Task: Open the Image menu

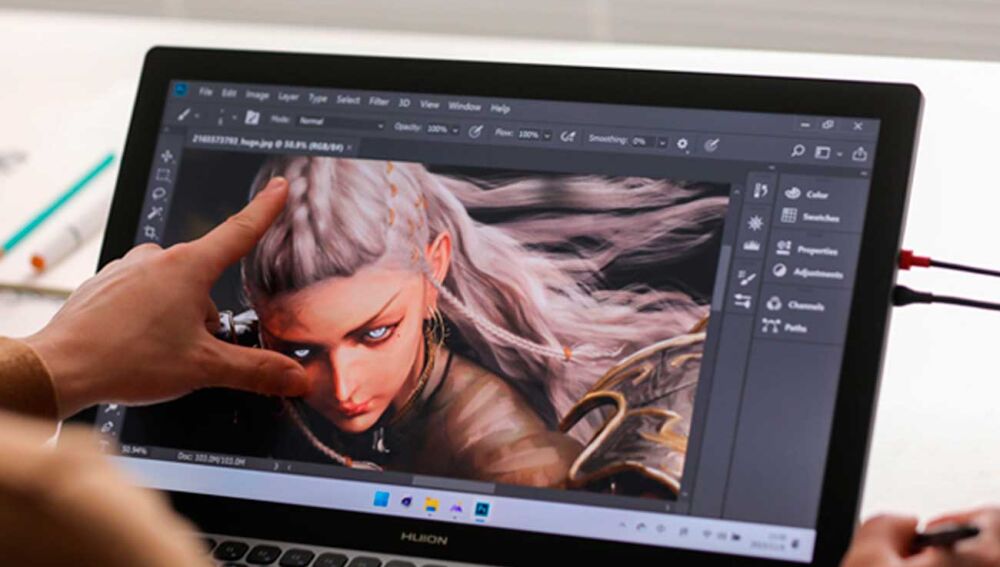Action: [x=257, y=95]
